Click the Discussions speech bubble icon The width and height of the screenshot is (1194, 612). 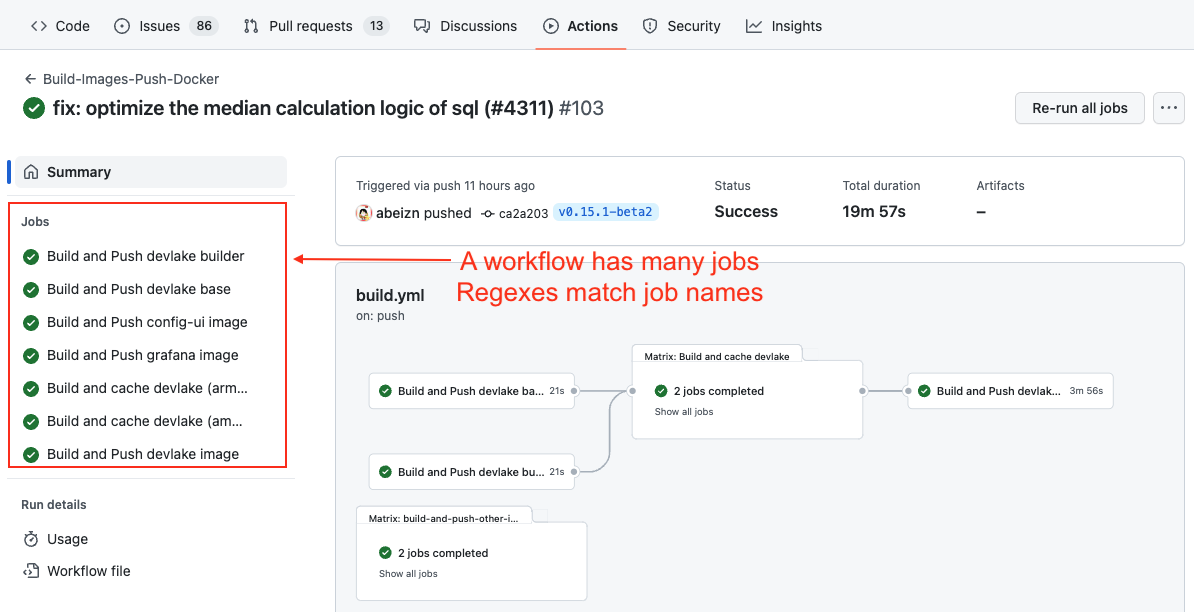pyautogui.click(x=422, y=26)
